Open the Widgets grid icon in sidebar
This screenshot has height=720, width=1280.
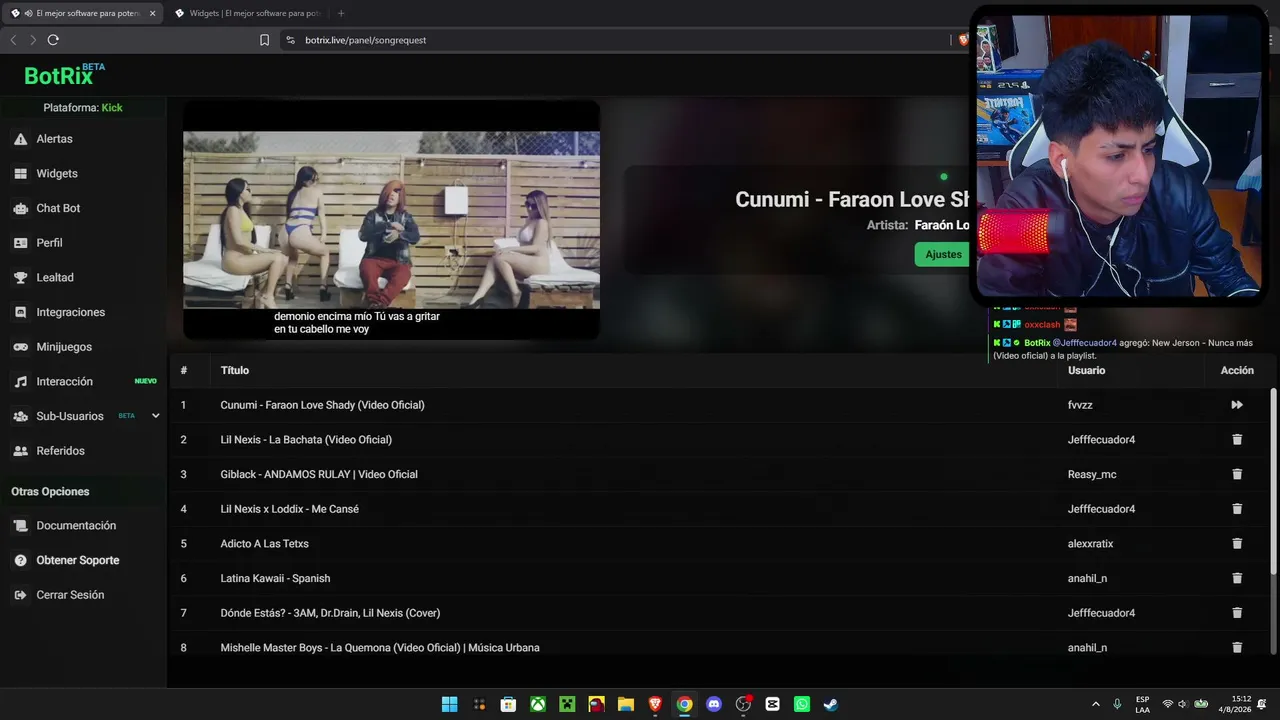click(x=20, y=174)
